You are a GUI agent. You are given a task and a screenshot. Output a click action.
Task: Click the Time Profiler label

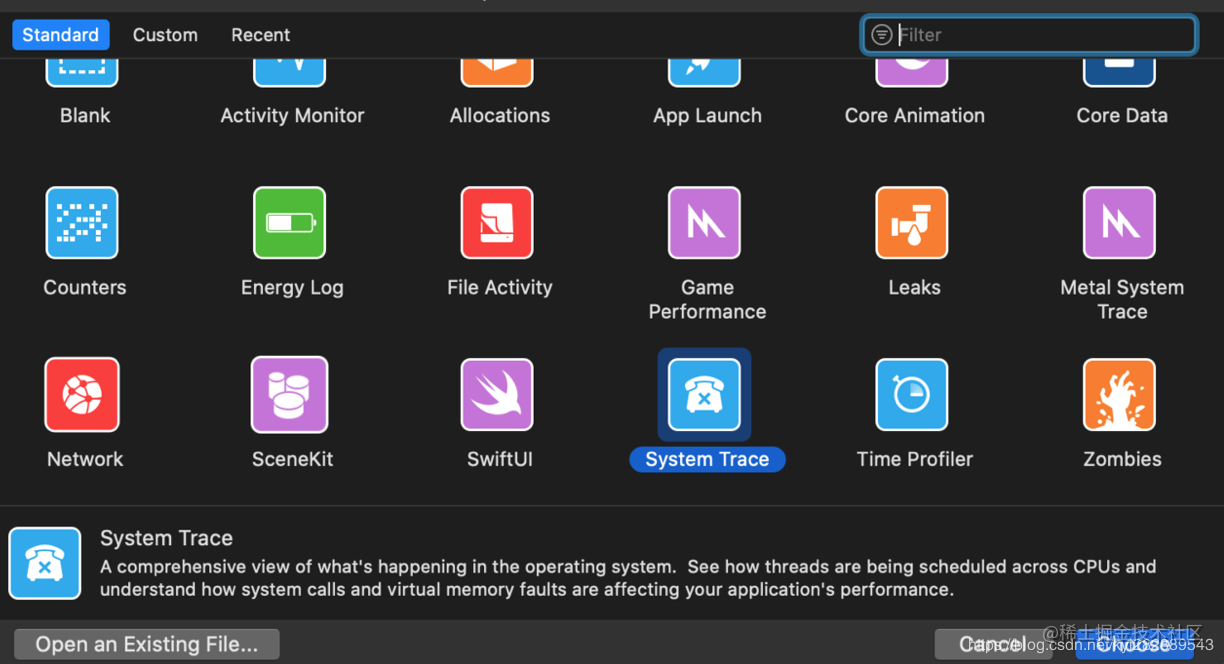[x=914, y=459]
